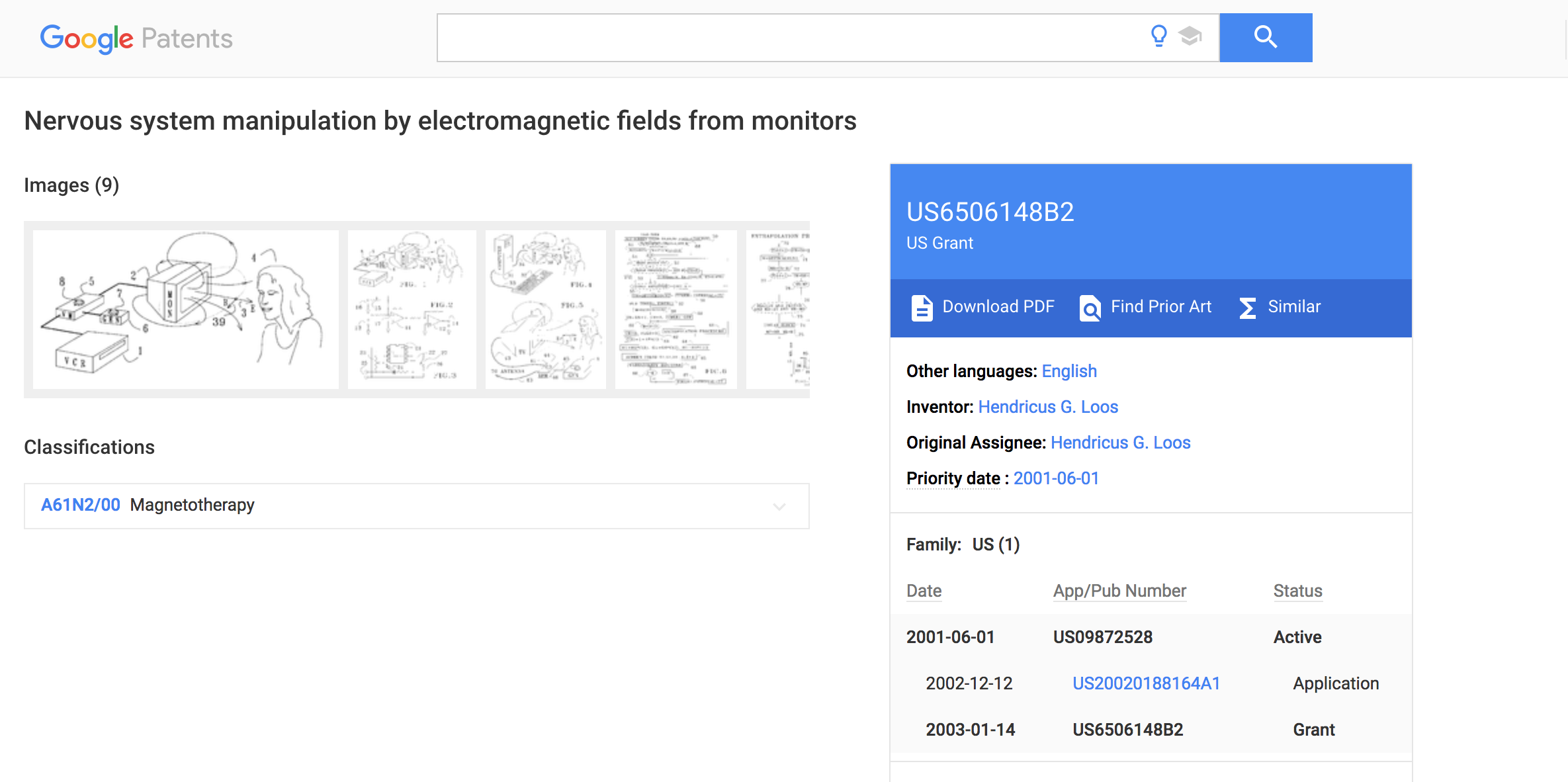Click the Download PDF label

(998, 306)
